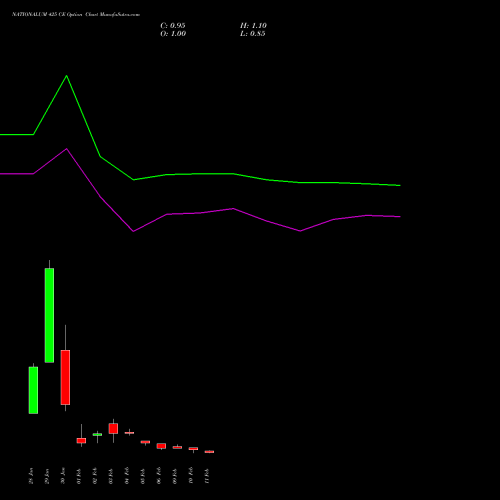
Task: Click the 29 Jan date label
Action: [x=47, y=476]
